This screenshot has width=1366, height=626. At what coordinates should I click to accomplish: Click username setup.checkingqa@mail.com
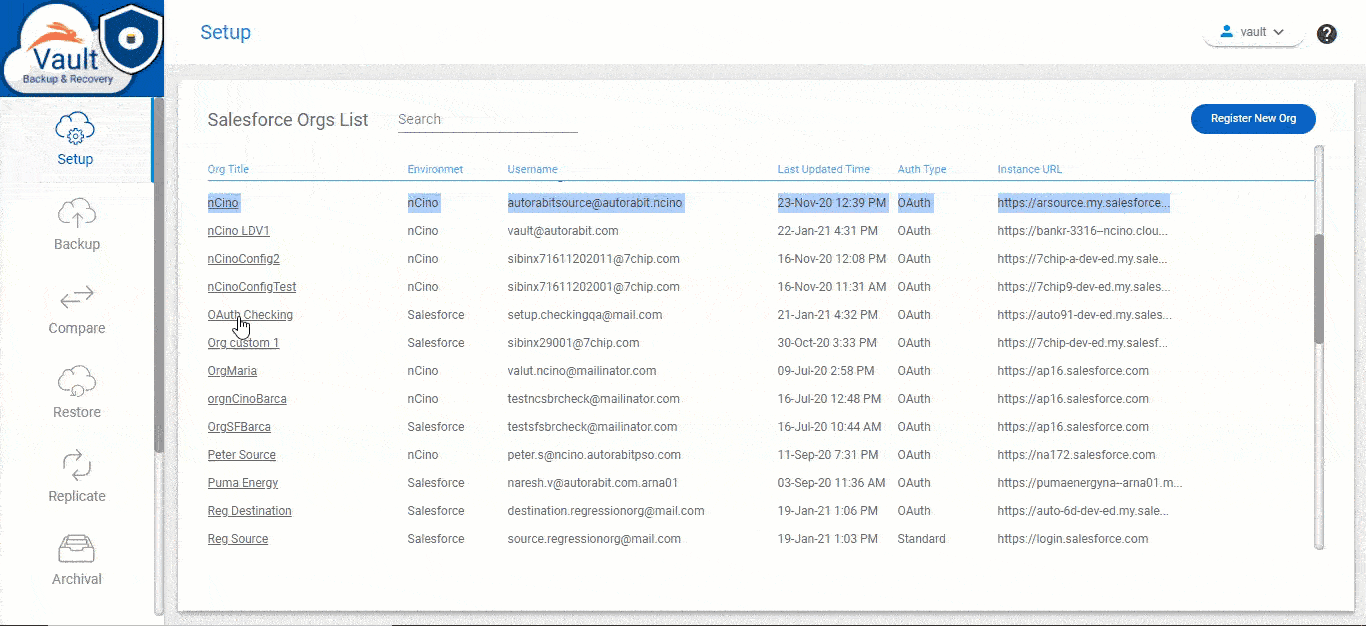coord(585,315)
